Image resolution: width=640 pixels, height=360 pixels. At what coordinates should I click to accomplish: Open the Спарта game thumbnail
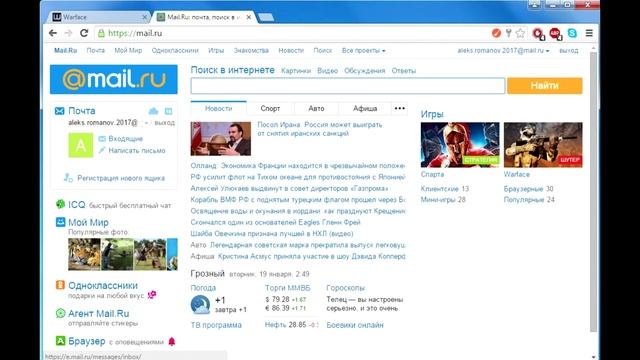(460, 144)
